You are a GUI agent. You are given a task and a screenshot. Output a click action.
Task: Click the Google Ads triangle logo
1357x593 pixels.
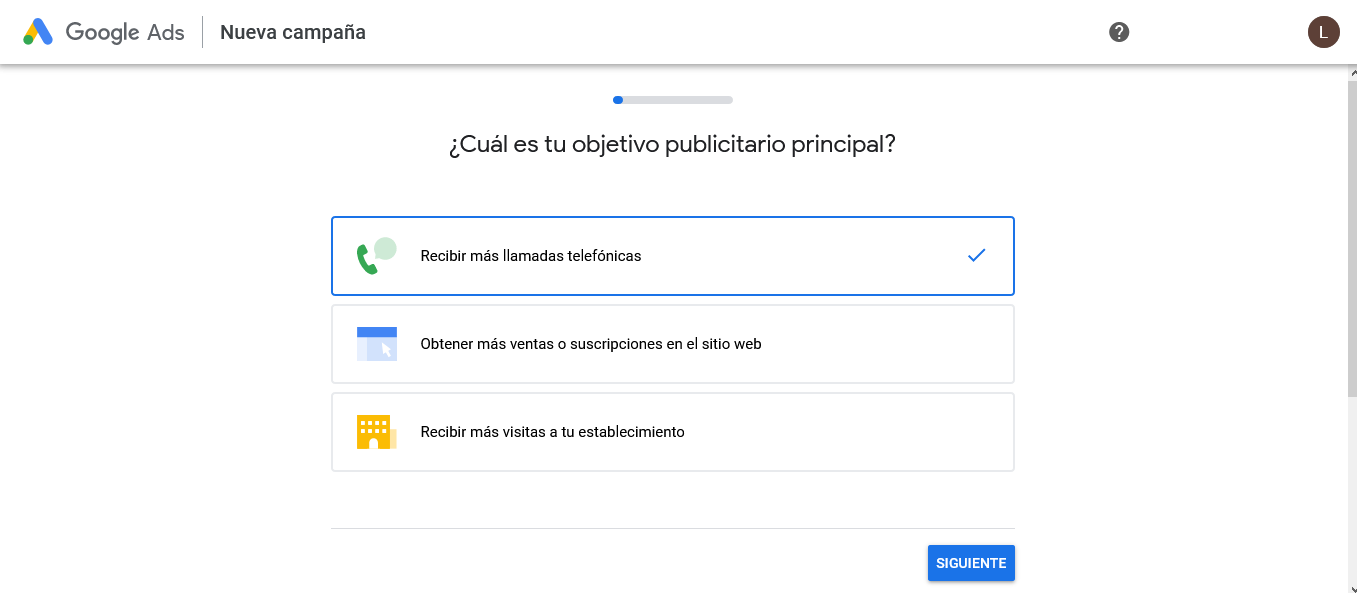(38, 31)
